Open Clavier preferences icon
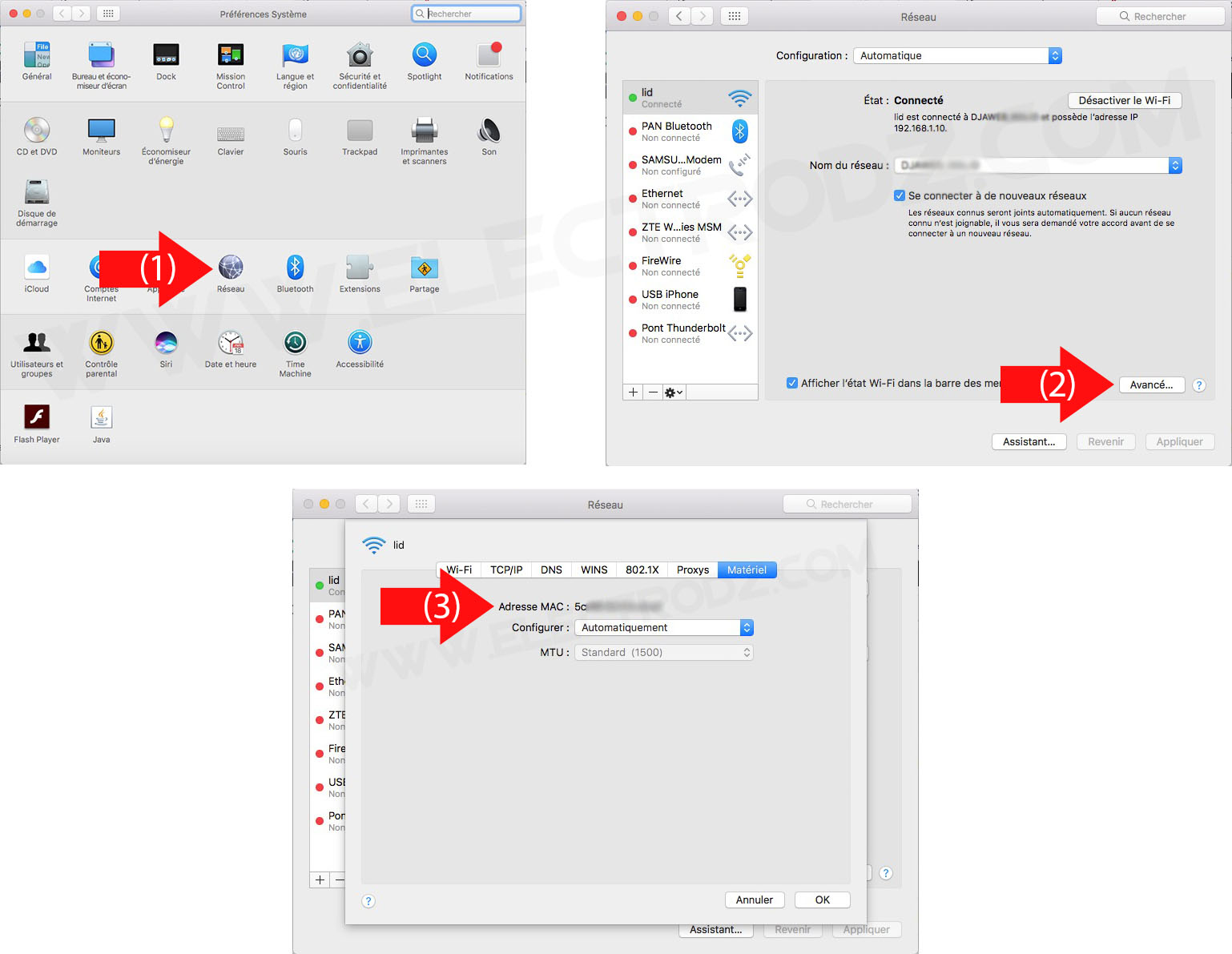This screenshot has height=954, width=1232. [231, 133]
